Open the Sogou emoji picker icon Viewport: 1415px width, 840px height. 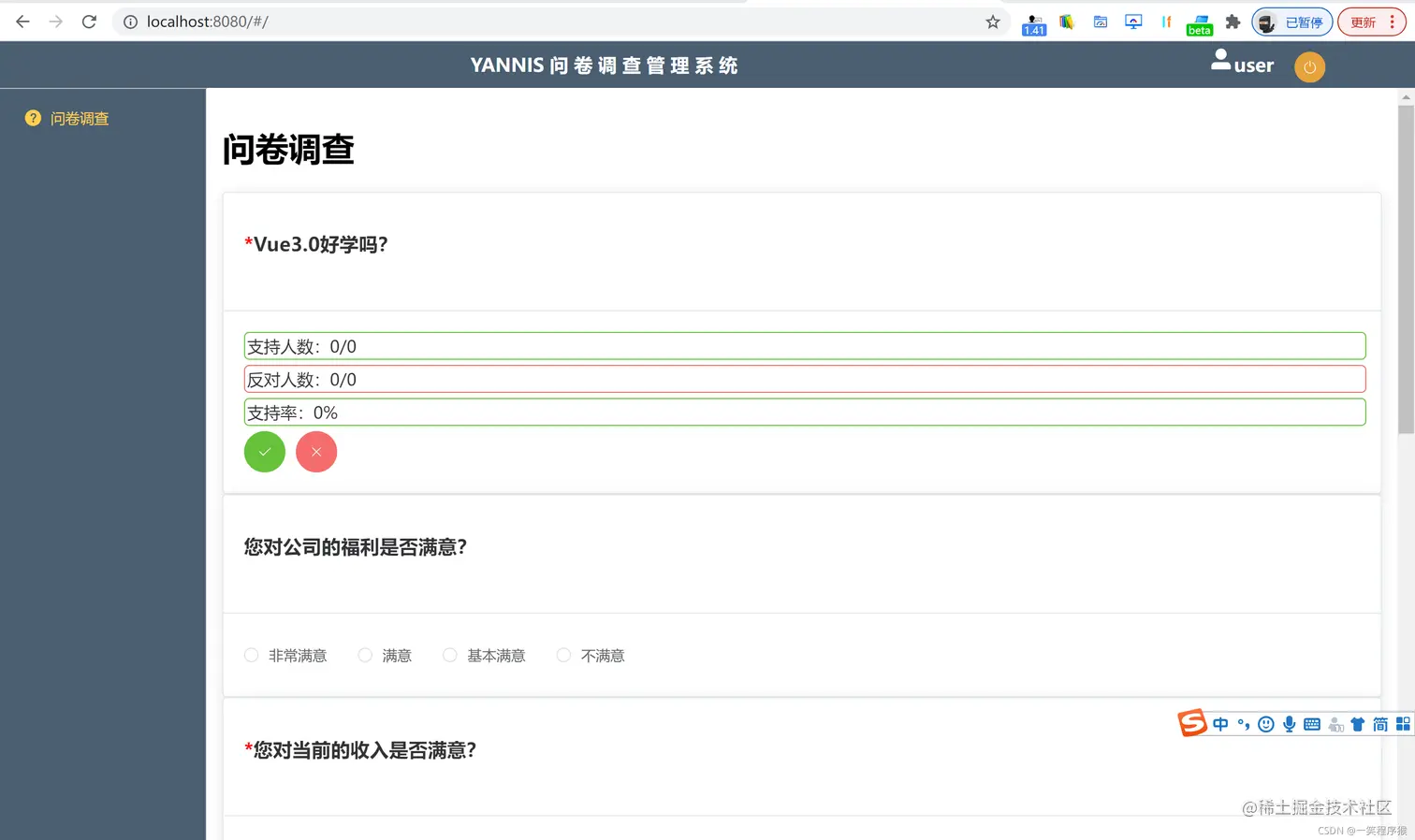click(x=1265, y=723)
